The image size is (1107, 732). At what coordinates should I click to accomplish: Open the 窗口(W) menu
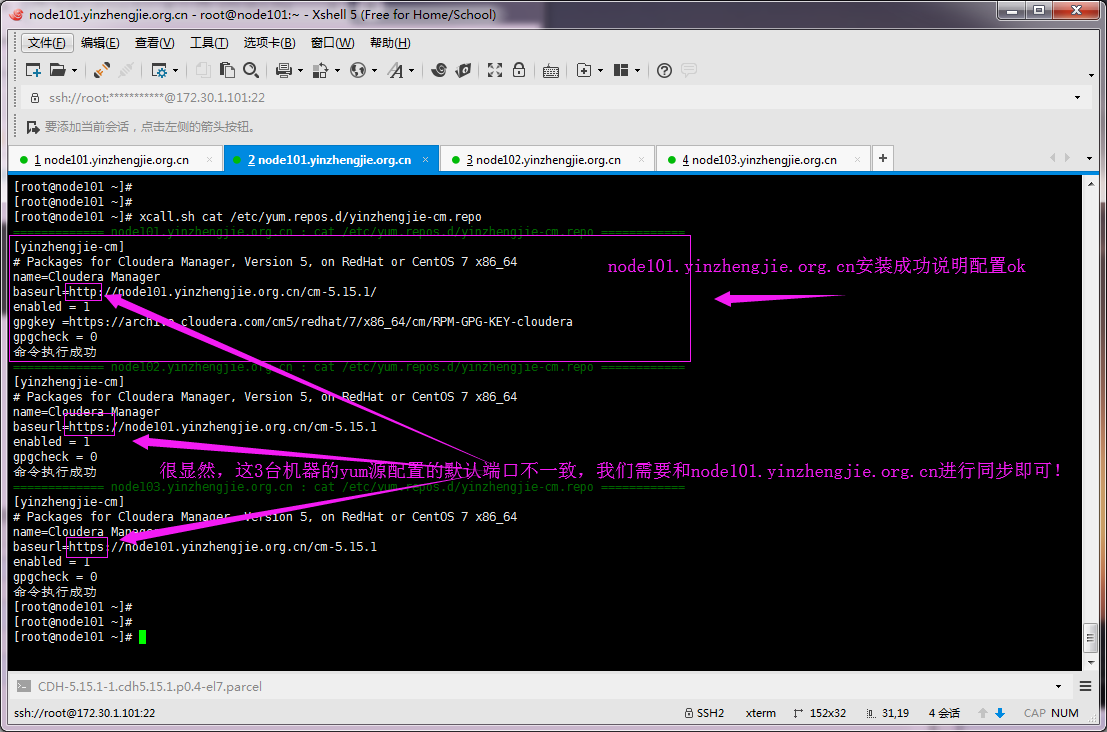tap(332, 43)
